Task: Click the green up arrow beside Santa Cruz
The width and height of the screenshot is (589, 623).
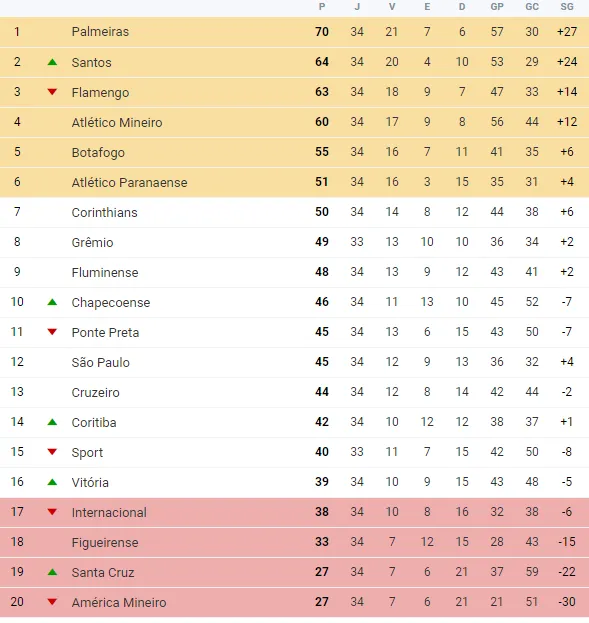Action: tap(52, 572)
